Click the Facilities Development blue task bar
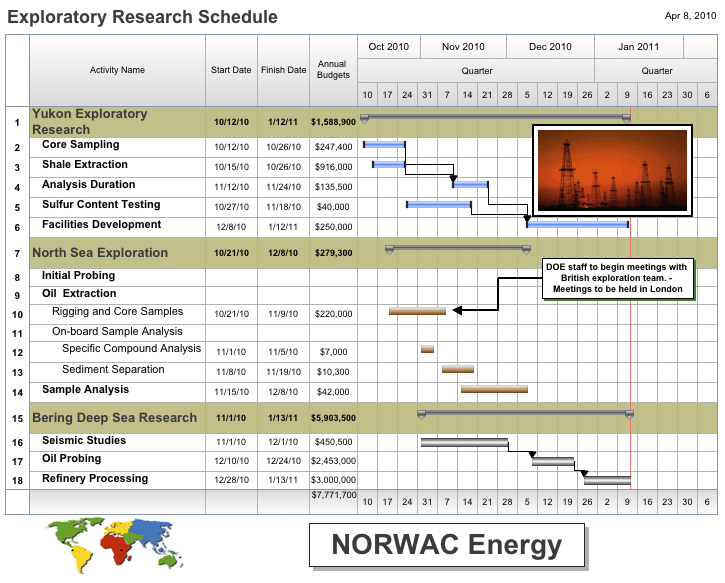 [578, 225]
